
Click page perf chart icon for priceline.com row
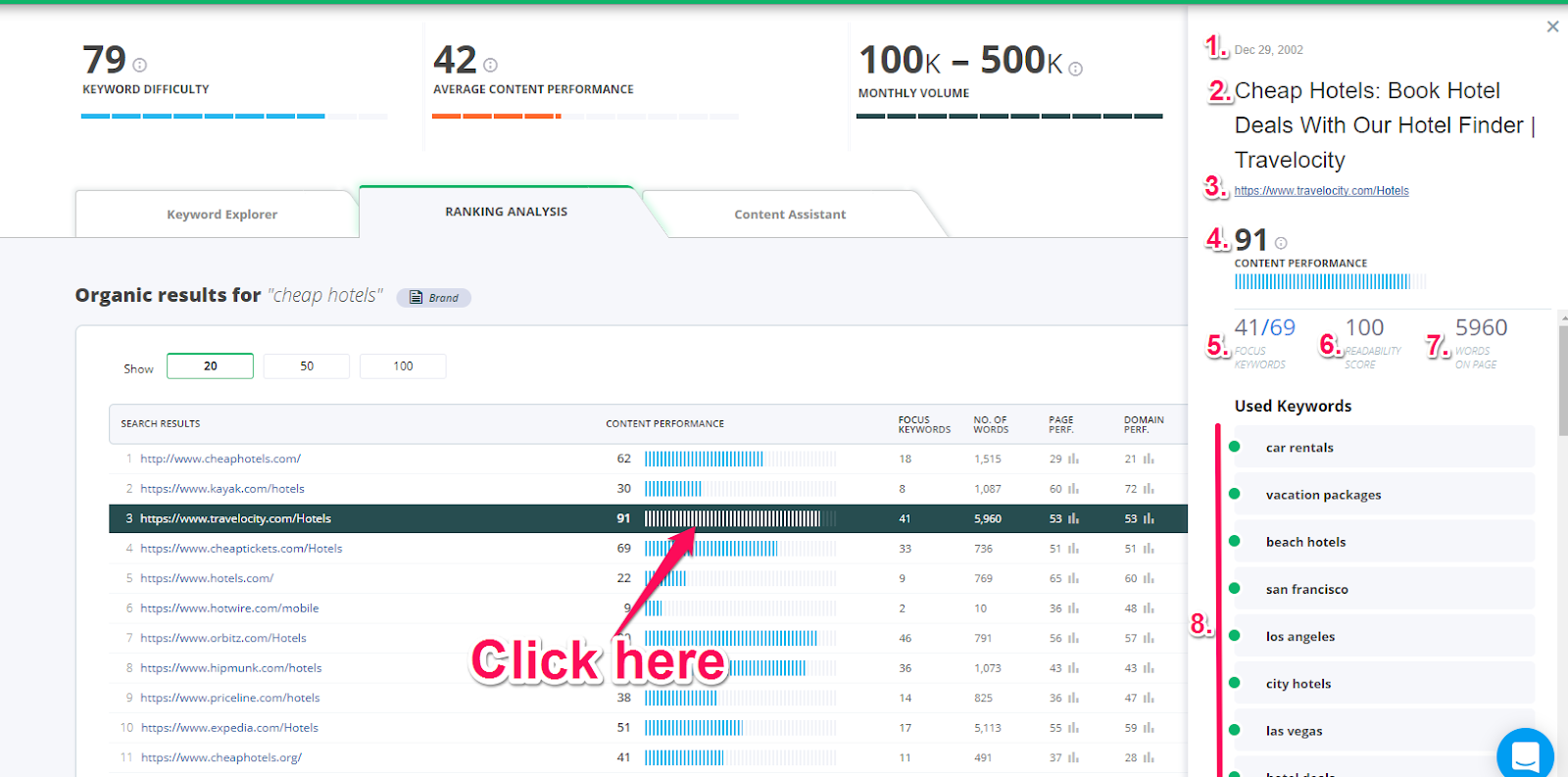1073,698
